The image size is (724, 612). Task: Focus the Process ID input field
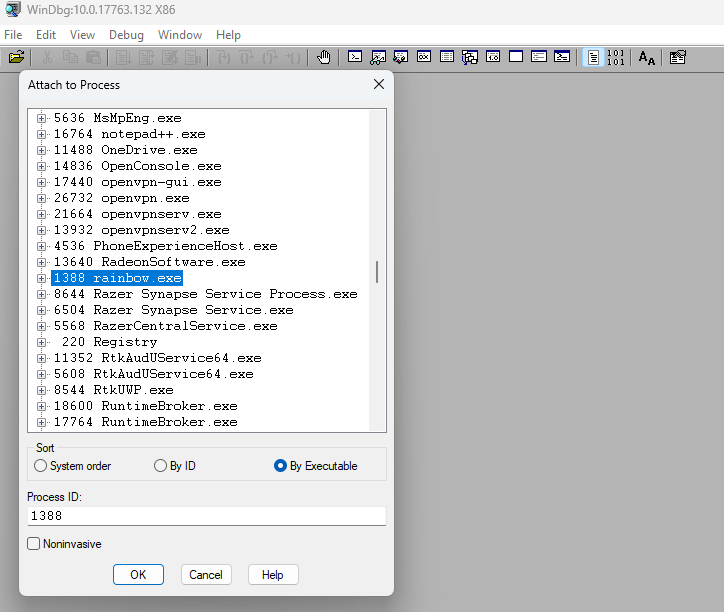point(207,515)
